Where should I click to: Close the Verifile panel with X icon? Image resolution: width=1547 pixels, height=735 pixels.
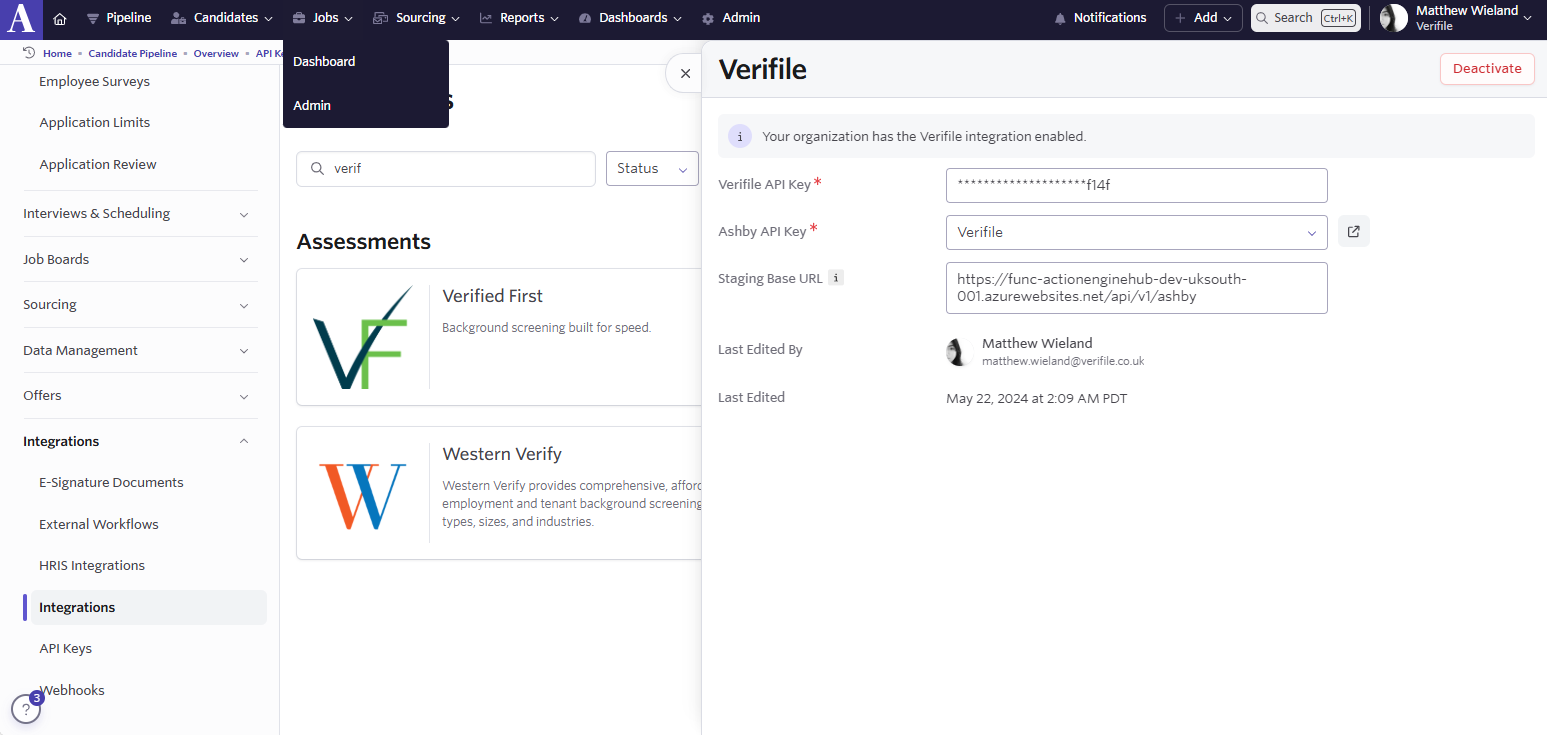685,73
